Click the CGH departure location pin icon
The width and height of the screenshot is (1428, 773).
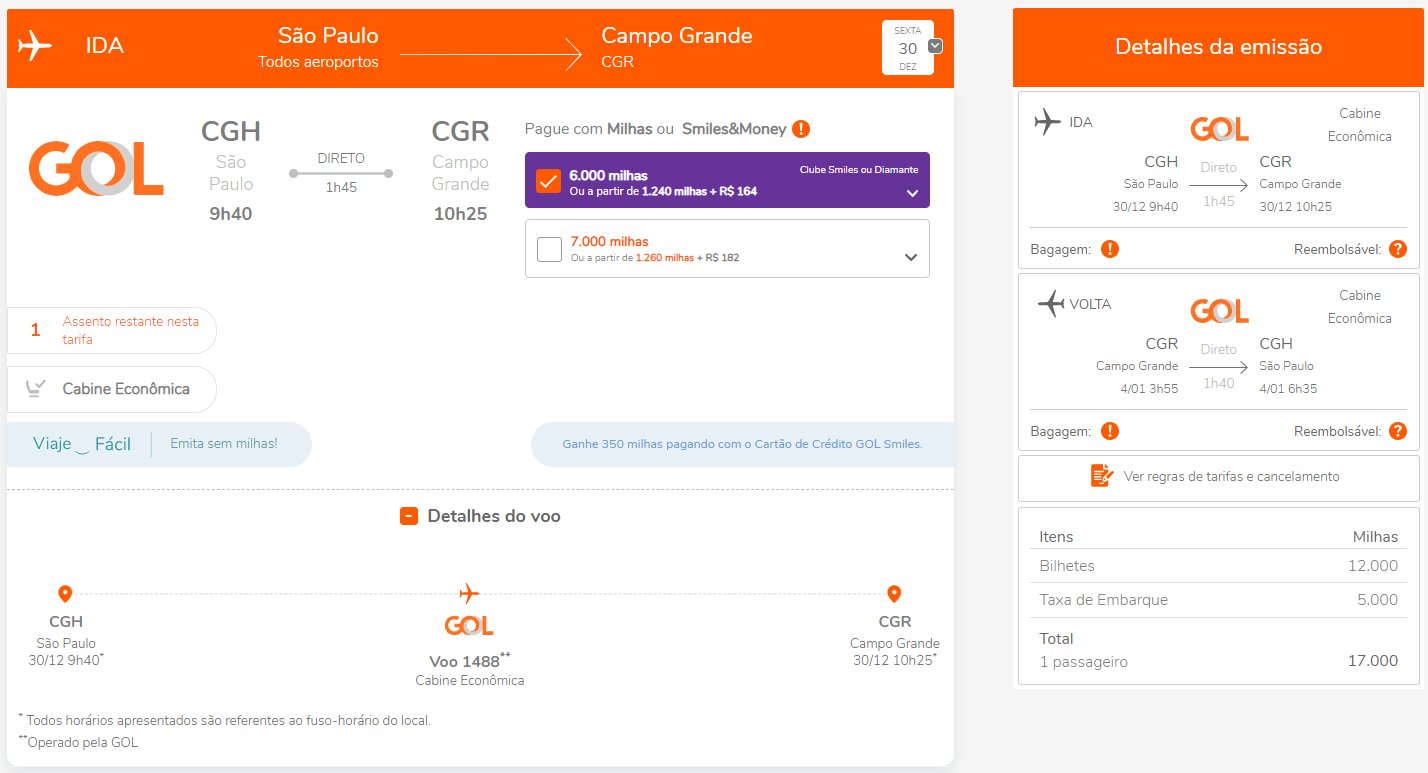click(x=65, y=594)
